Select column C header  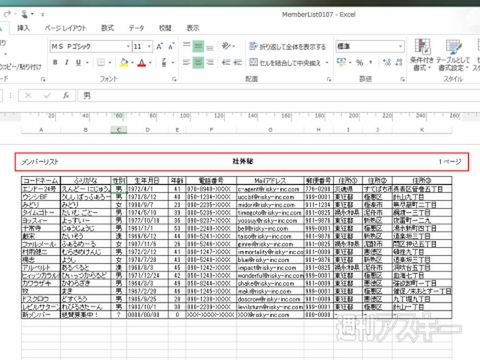point(119,130)
